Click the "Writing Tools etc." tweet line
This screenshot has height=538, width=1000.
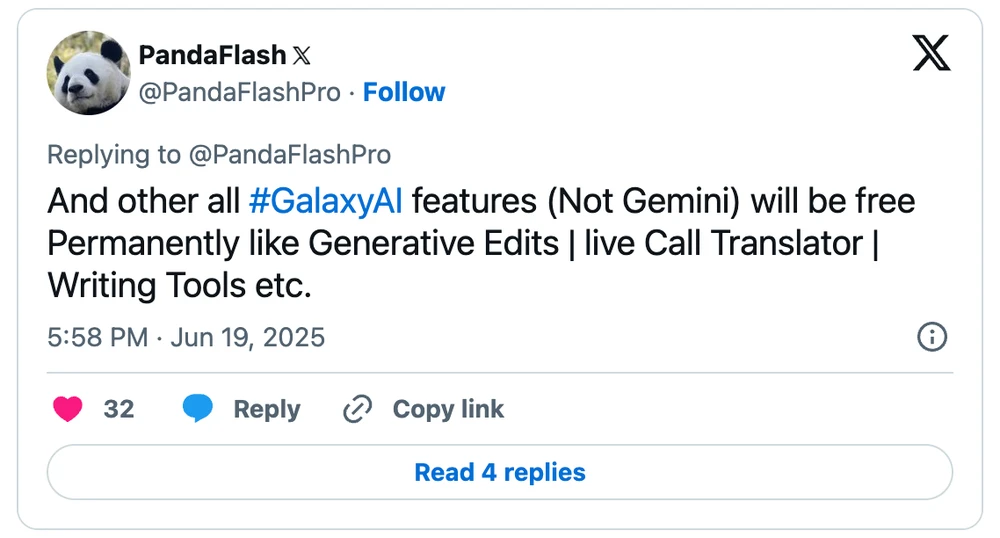pyautogui.click(x=180, y=286)
